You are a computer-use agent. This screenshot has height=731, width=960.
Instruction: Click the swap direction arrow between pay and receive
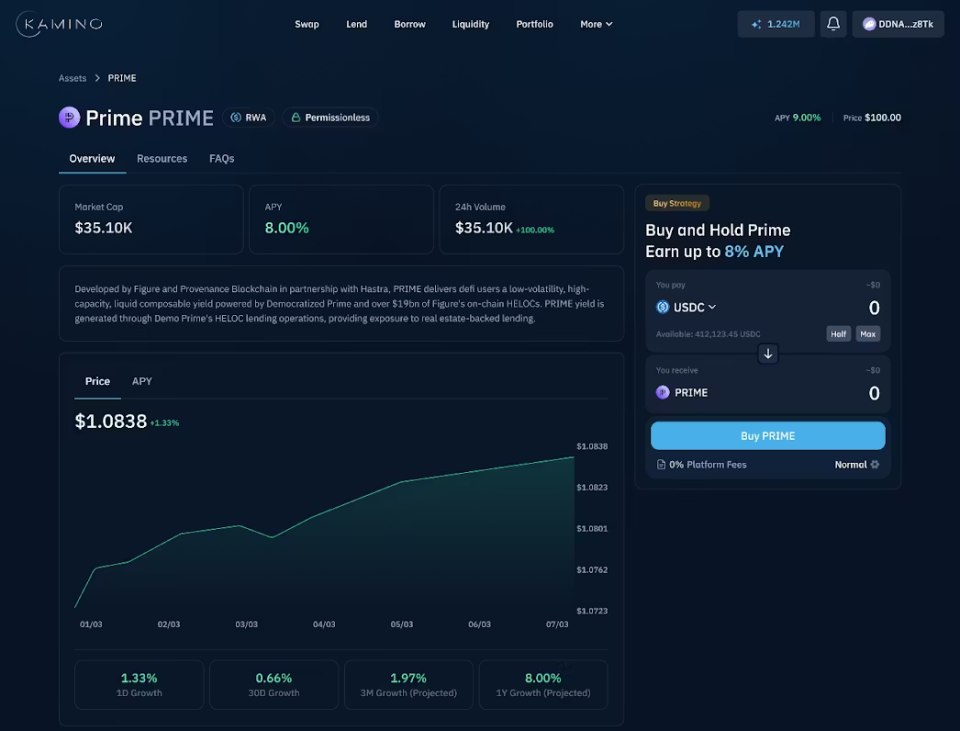768,353
